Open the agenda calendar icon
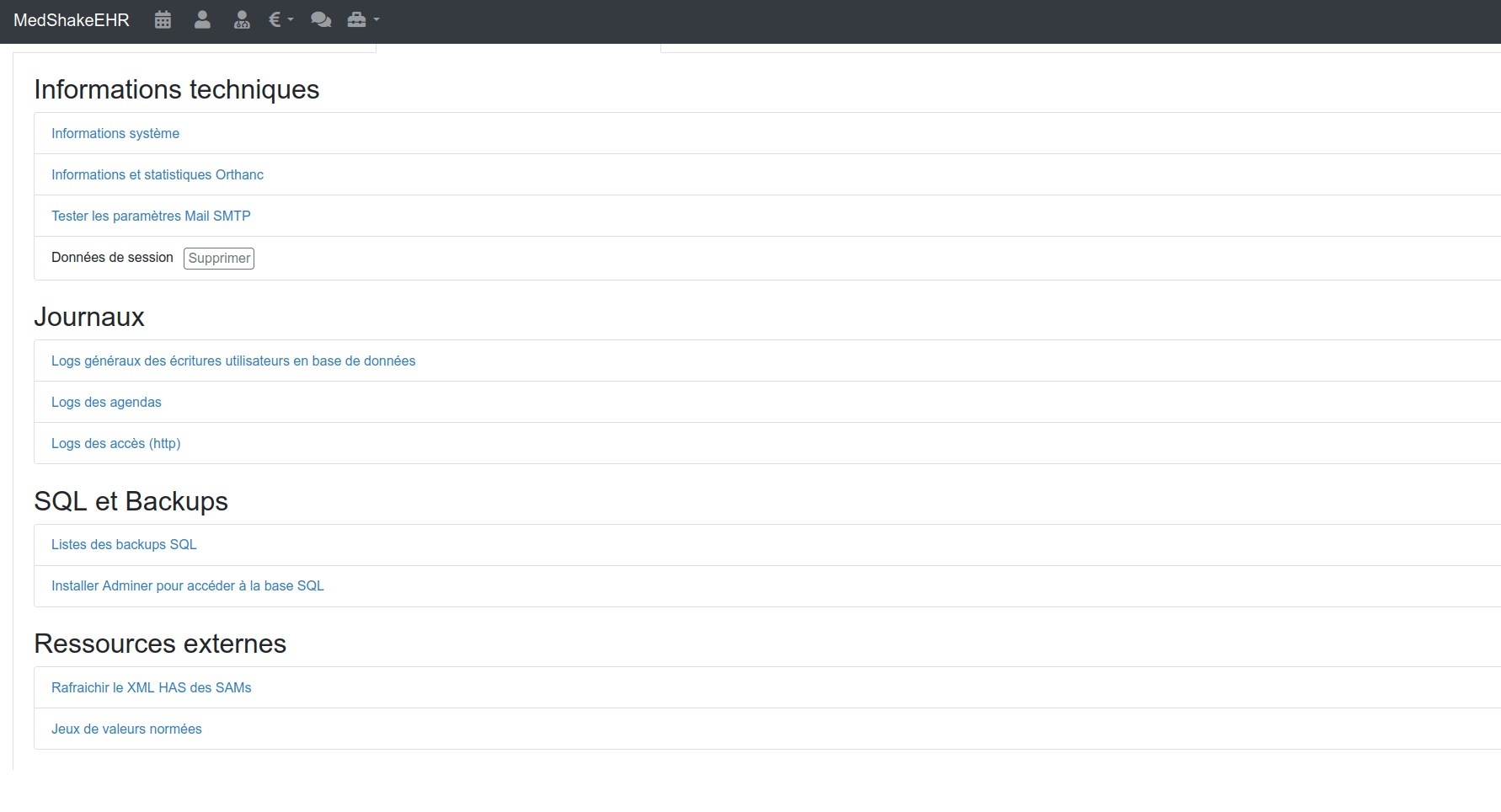 pos(163,20)
